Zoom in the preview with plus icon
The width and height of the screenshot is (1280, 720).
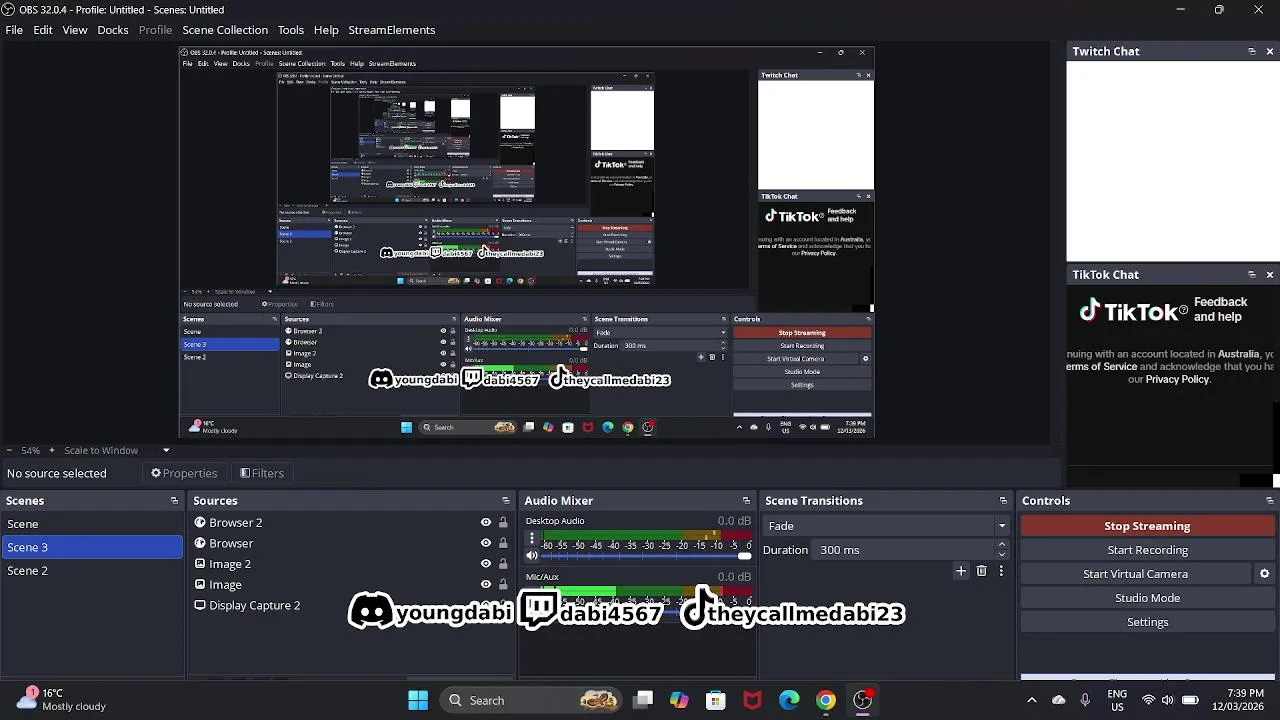point(53,450)
